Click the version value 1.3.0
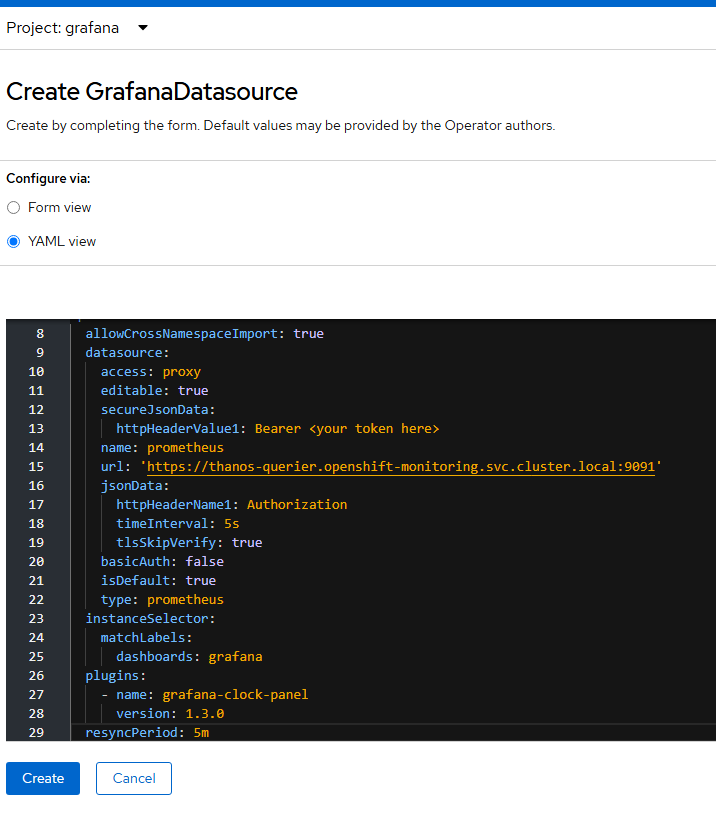716x814 pixels. pos(205,714)
